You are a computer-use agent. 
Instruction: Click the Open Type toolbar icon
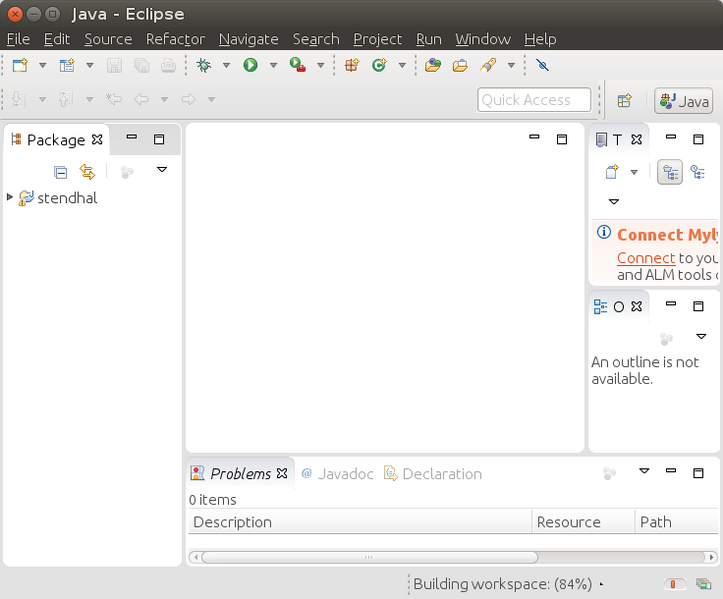click(x=433, y=65)
